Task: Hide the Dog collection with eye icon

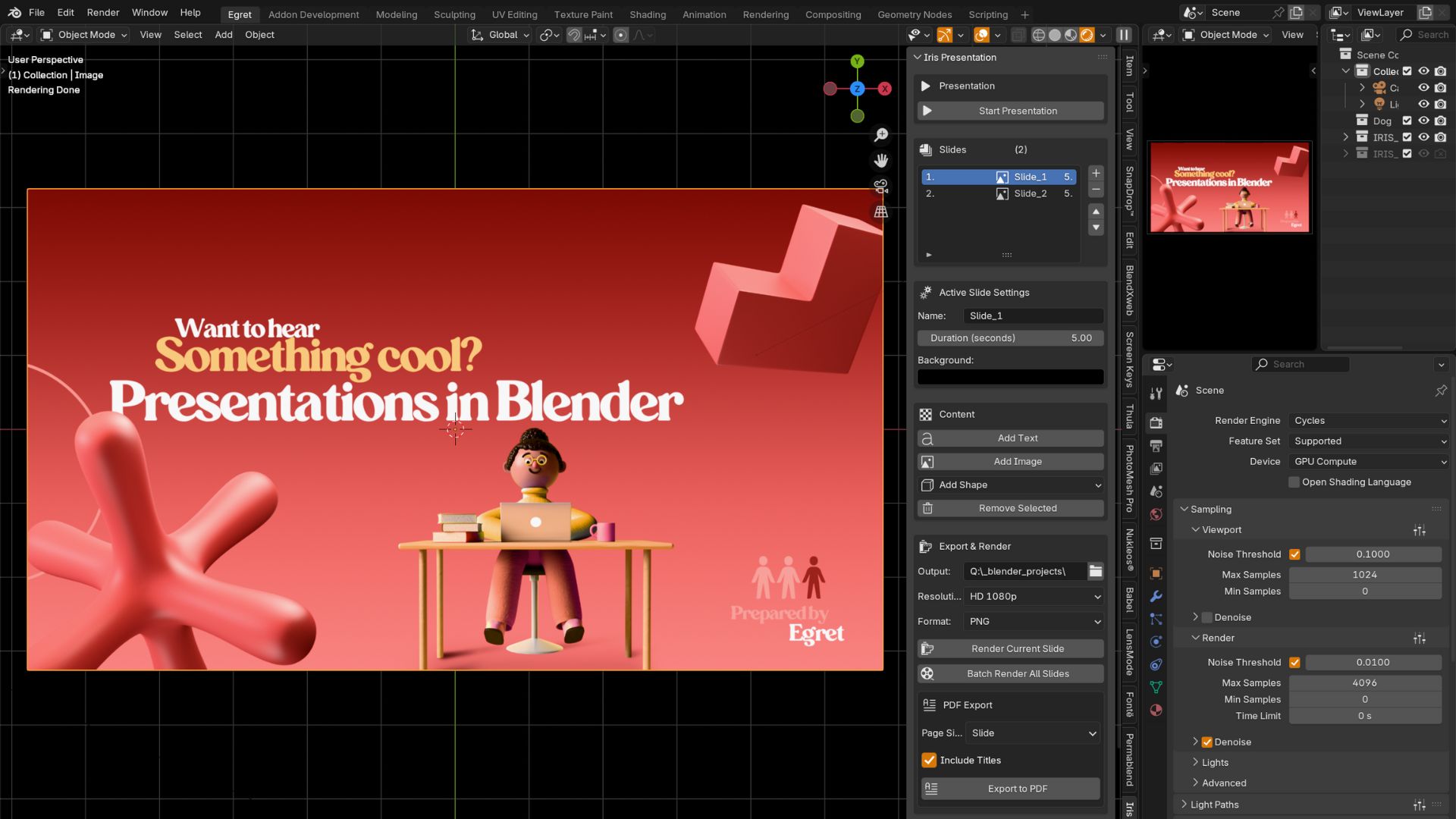Action: (1423, 121)
